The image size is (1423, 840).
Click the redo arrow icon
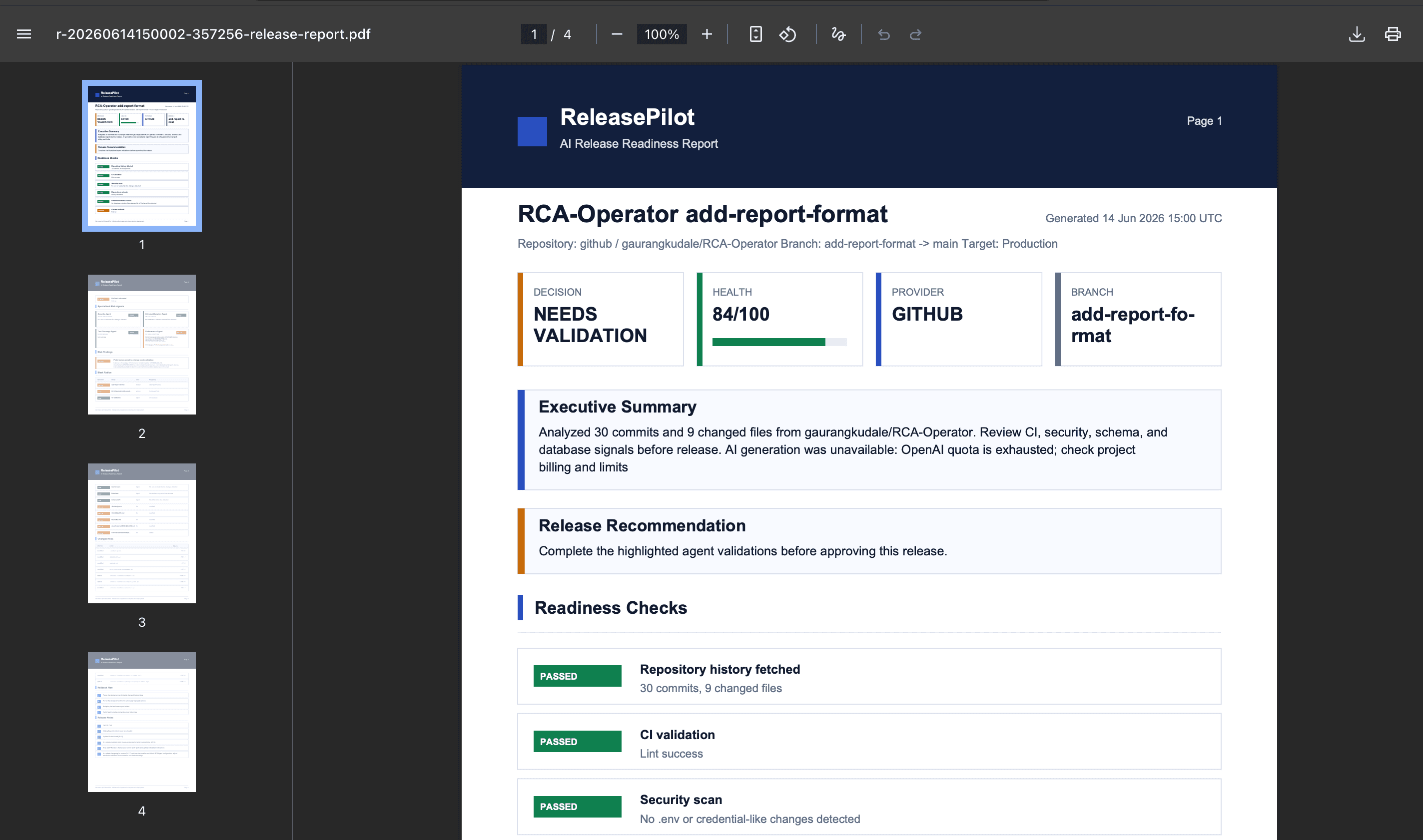tap(915, 34)
